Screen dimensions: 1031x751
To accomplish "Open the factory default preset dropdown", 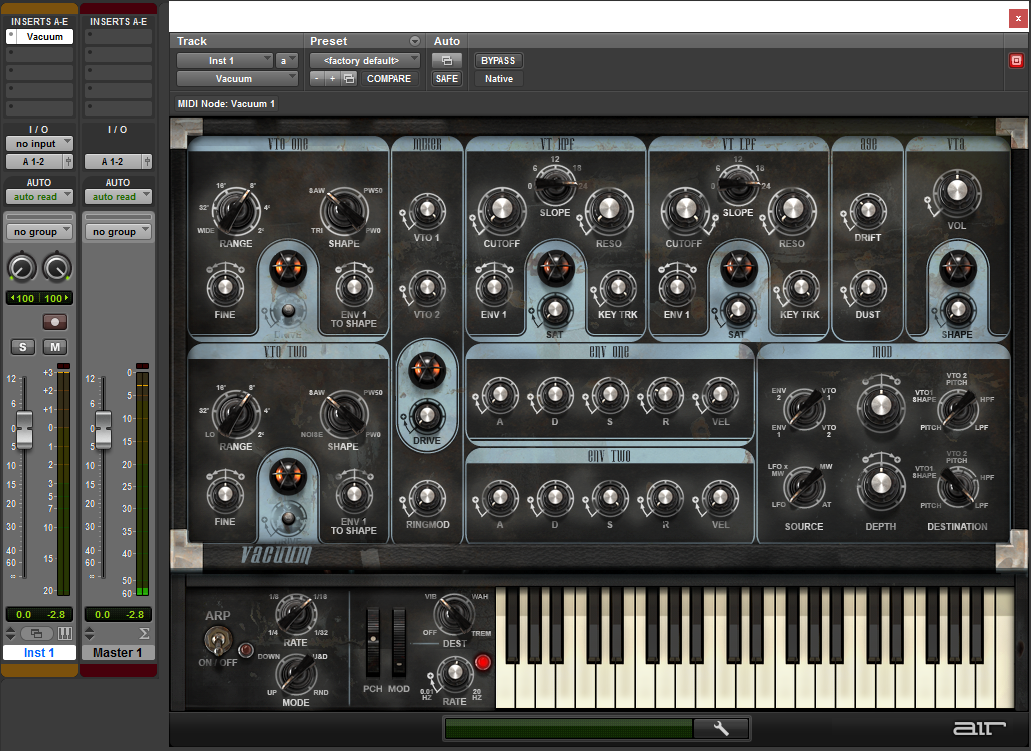I will click(365, 60).
